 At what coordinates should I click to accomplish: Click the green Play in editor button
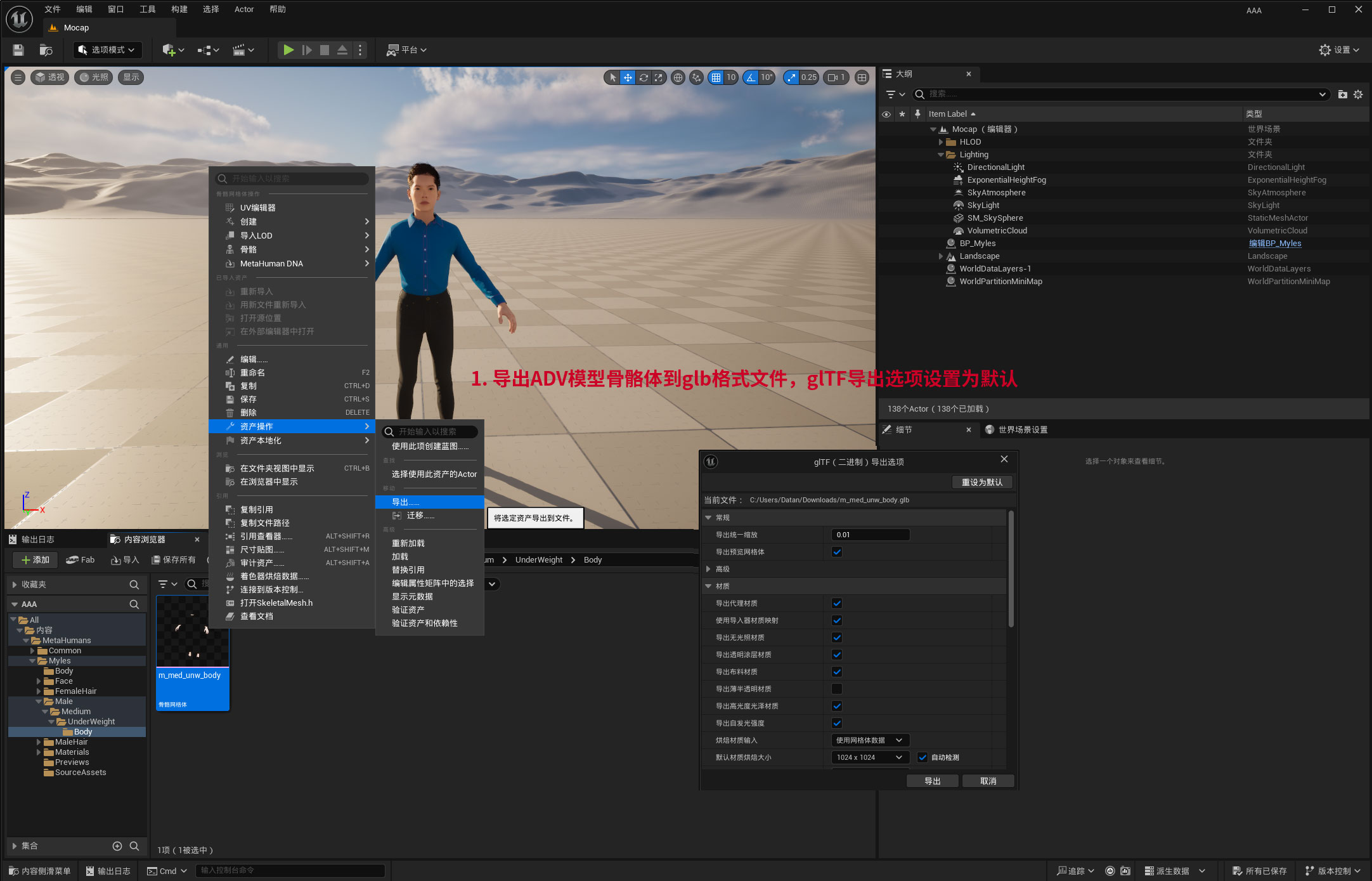pos(288,49)
